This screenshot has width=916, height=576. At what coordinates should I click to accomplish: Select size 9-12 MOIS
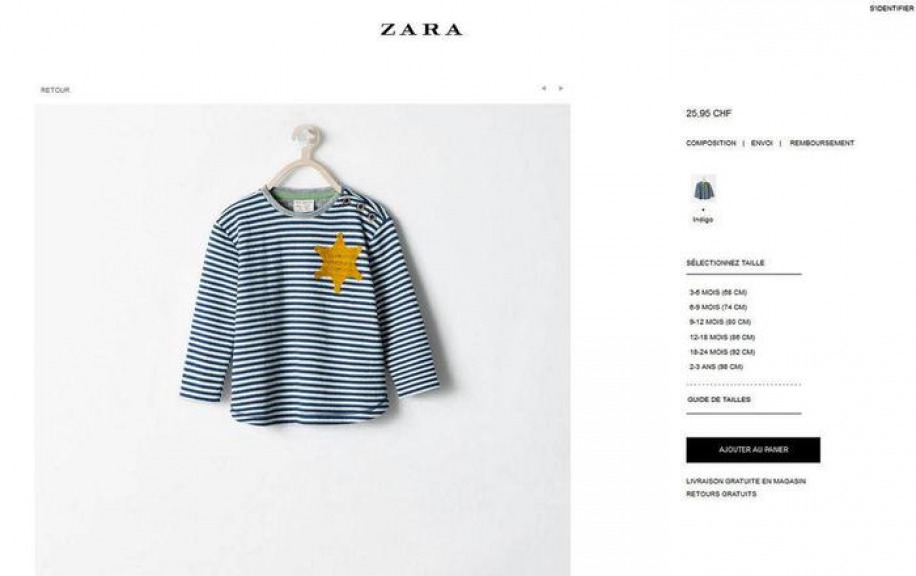coord(720,322)
